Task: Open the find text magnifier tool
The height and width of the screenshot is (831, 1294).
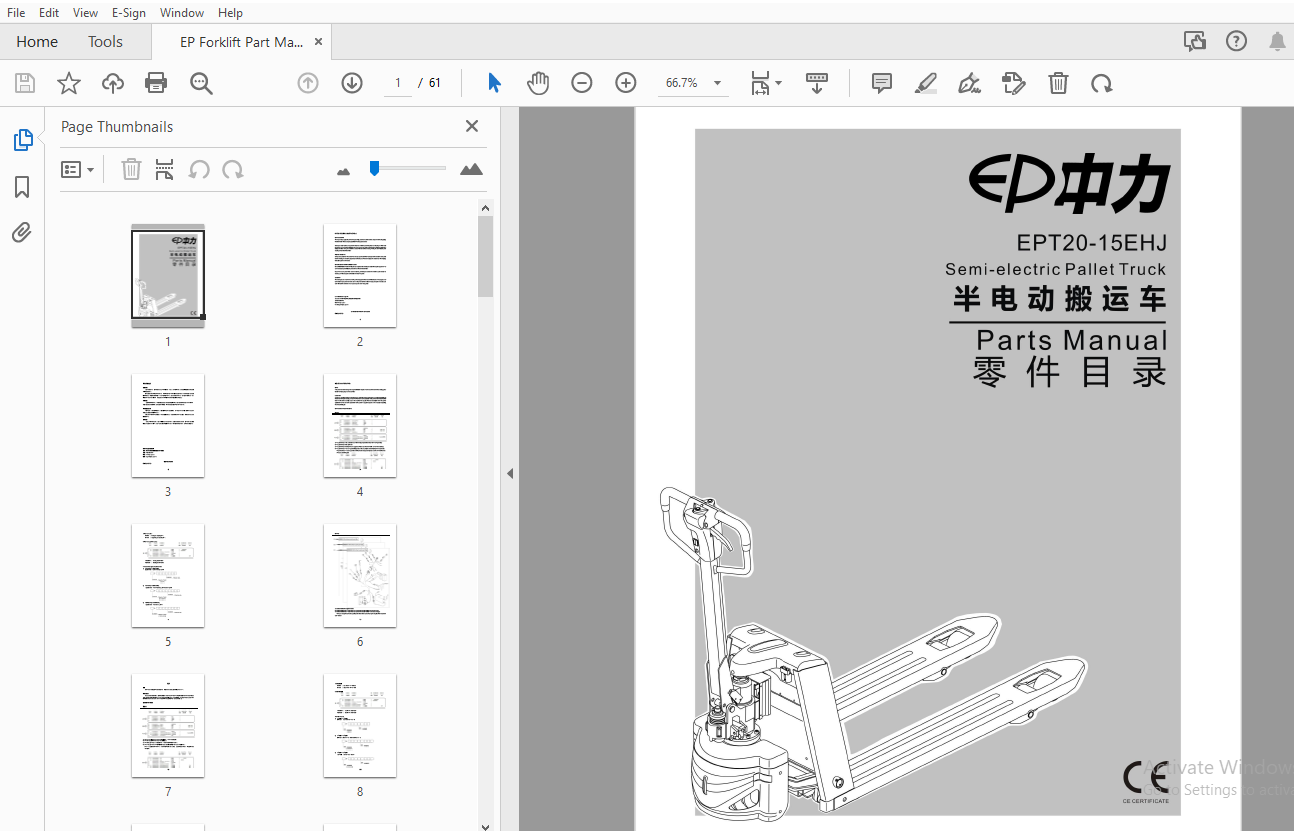Action: [x=202, y=83]
